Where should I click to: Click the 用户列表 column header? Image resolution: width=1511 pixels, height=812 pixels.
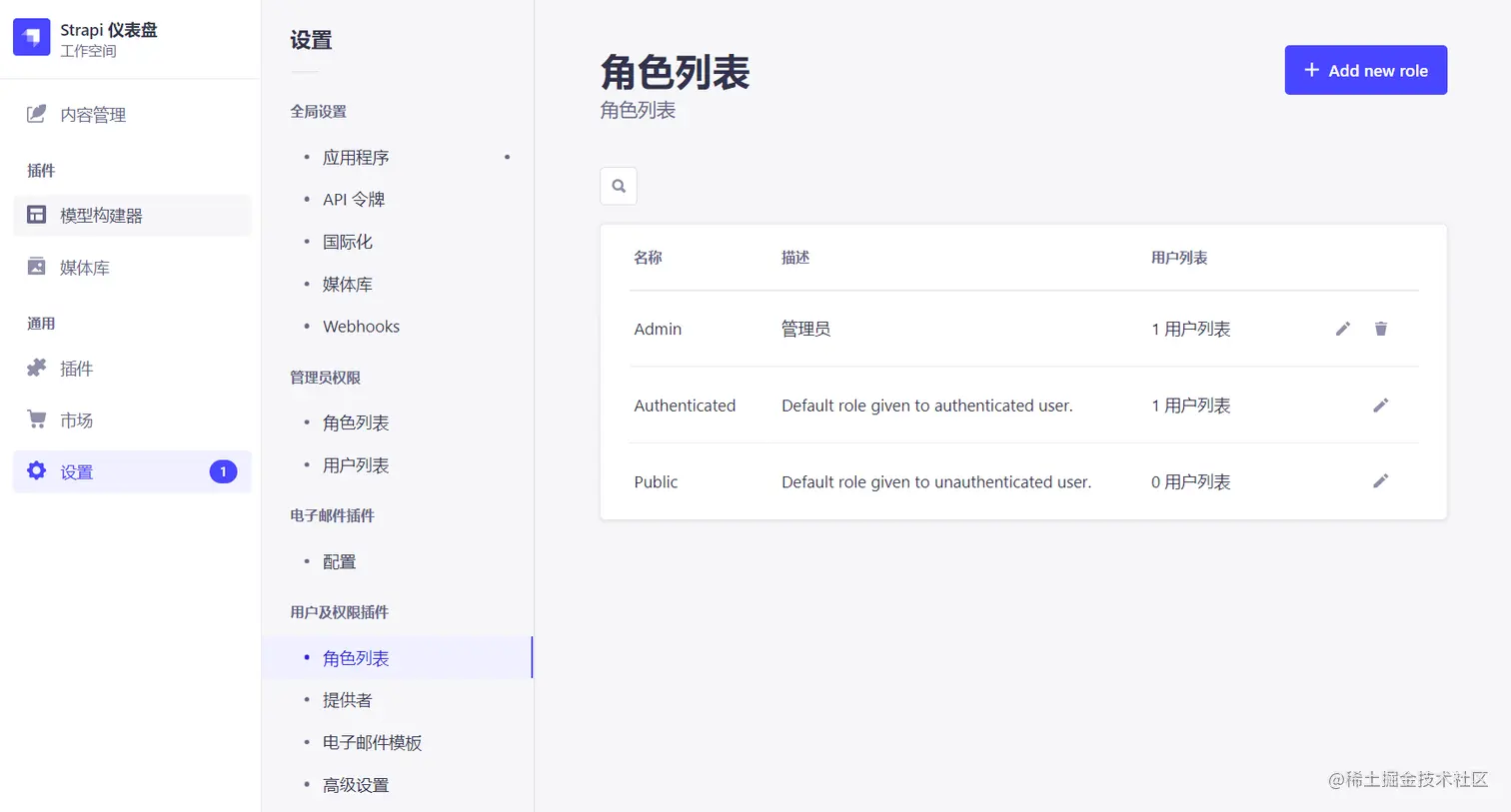1179,258
